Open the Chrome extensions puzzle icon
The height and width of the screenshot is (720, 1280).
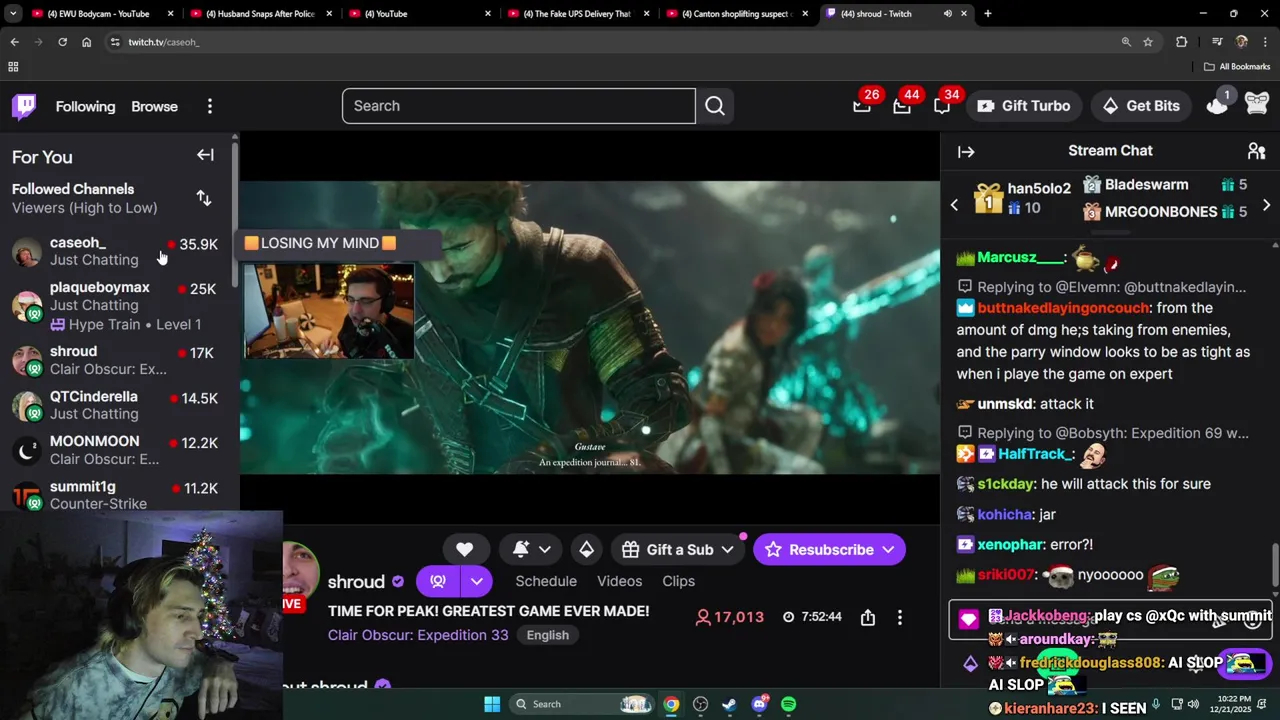click(x=1182, y=42)
